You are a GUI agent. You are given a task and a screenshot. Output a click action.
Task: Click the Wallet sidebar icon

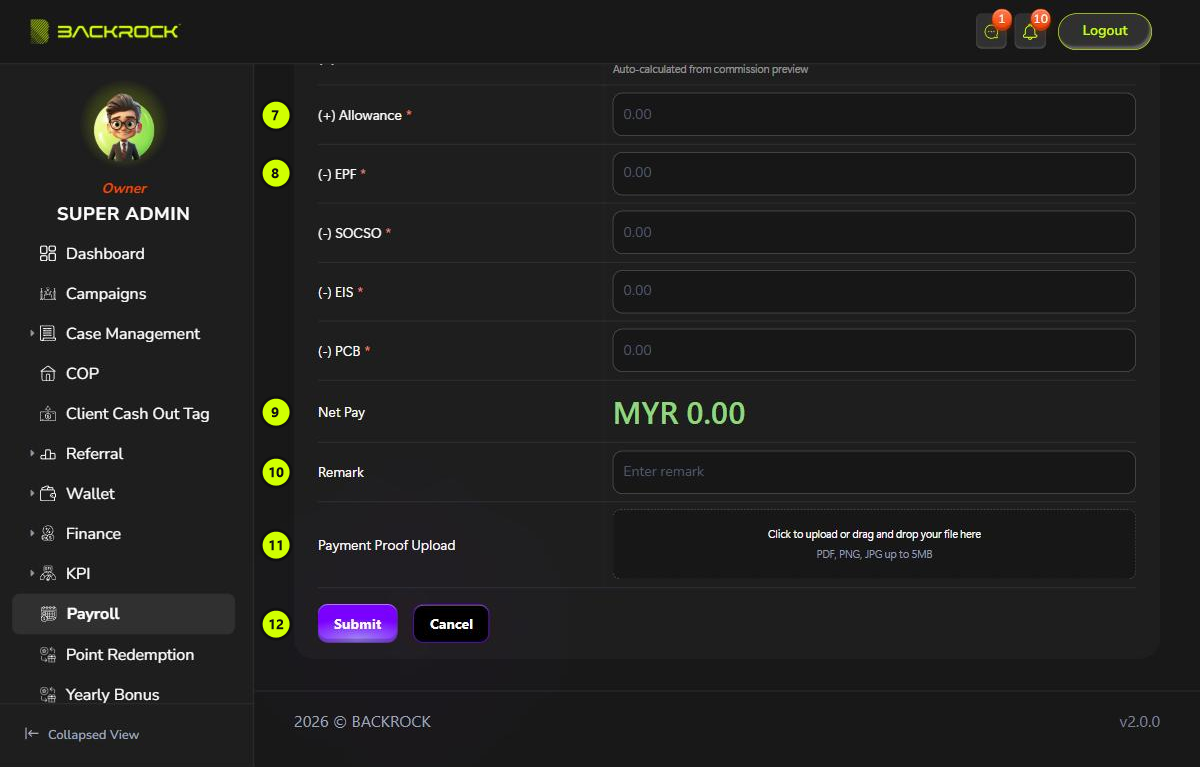coord(48,494)
